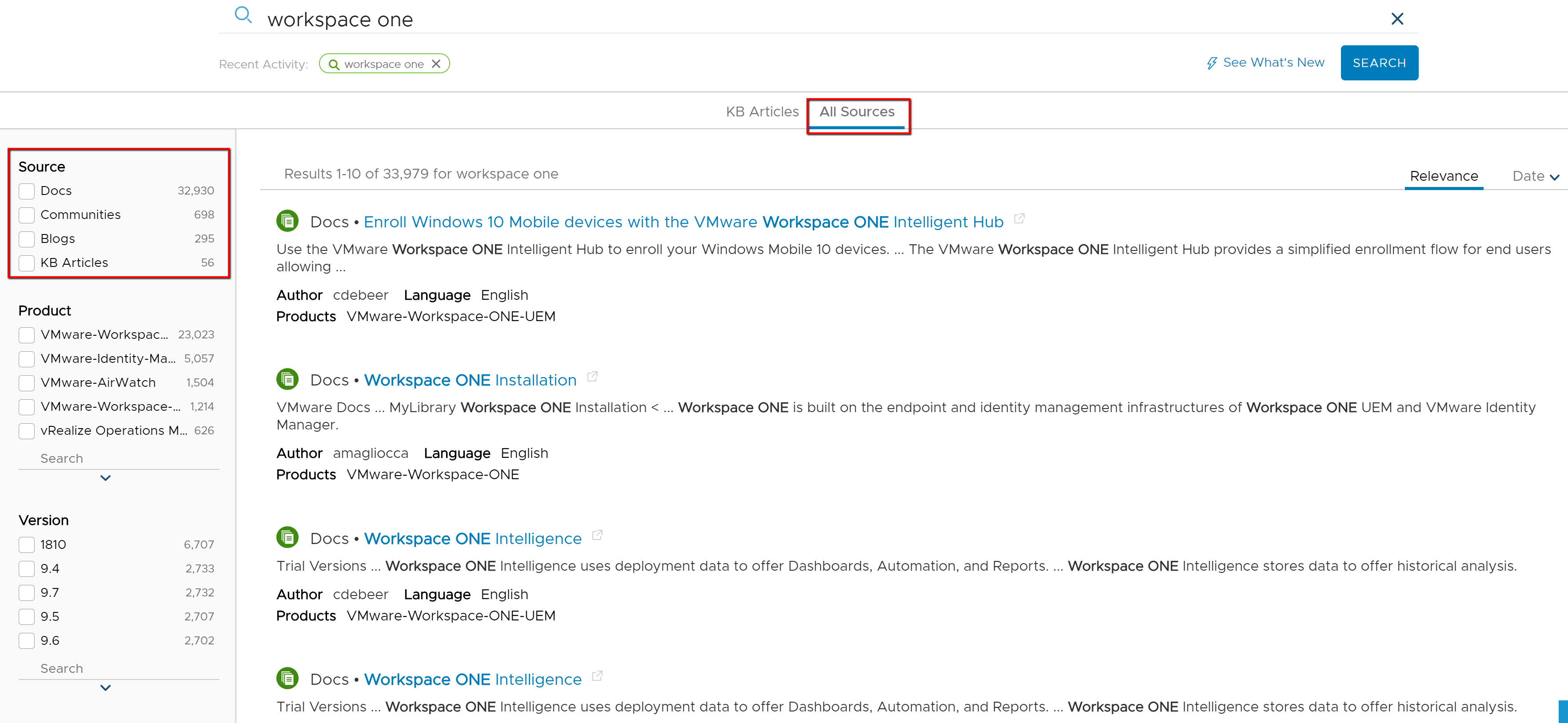Click 'VMware-Workspace-ONE' product value in Installation result
1568x723 pixels.
pyautogui.click(x=433, y=475)
